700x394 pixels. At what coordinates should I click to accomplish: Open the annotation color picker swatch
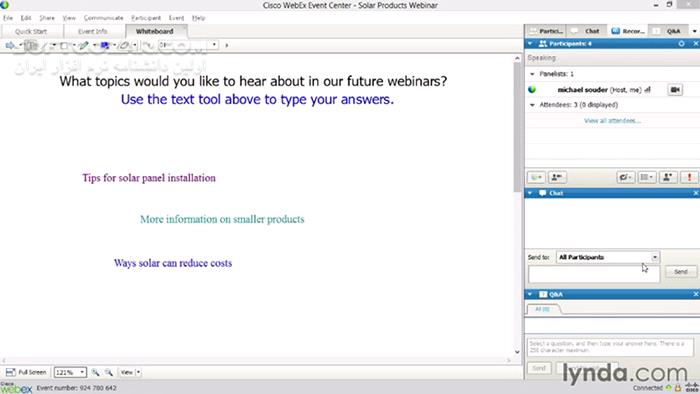105,45
